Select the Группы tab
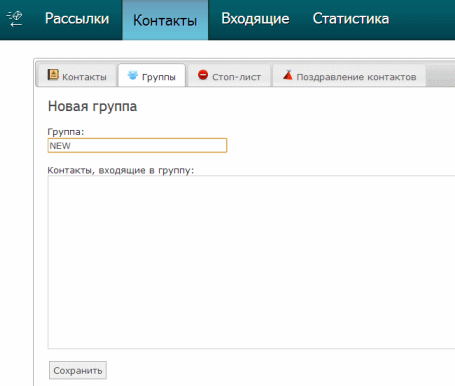Viewport: 455px width, 386px height. [x=152, y=76]
